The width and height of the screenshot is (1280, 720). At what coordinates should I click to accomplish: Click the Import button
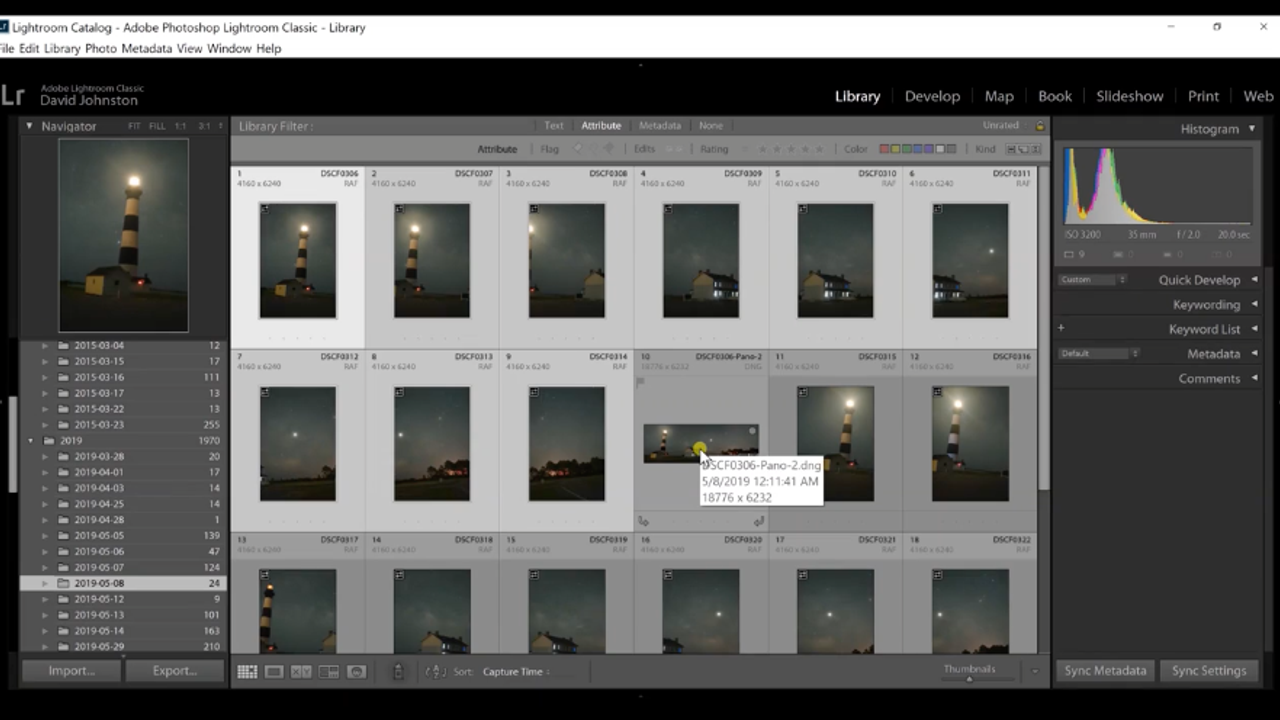pos(72,670)
